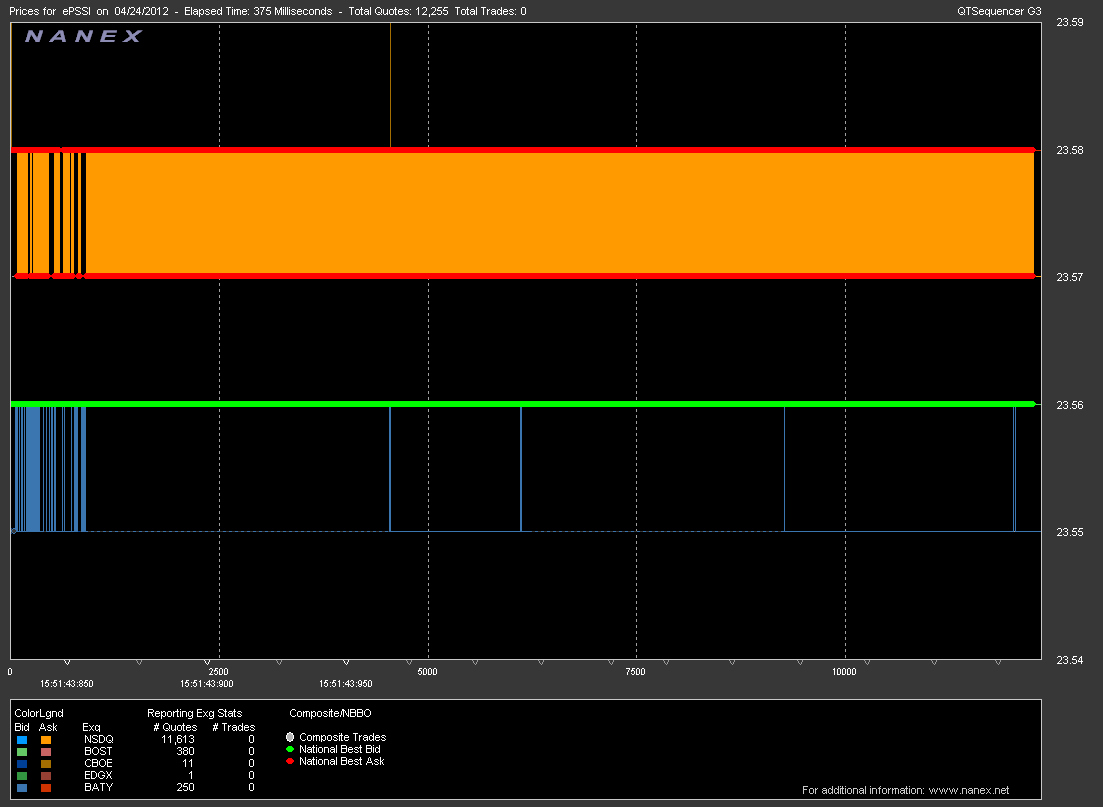This screenshot has height=807, width=1103.
Task: Click the 15:51:43:900 time marker triangle
Action: pos(208,662)
